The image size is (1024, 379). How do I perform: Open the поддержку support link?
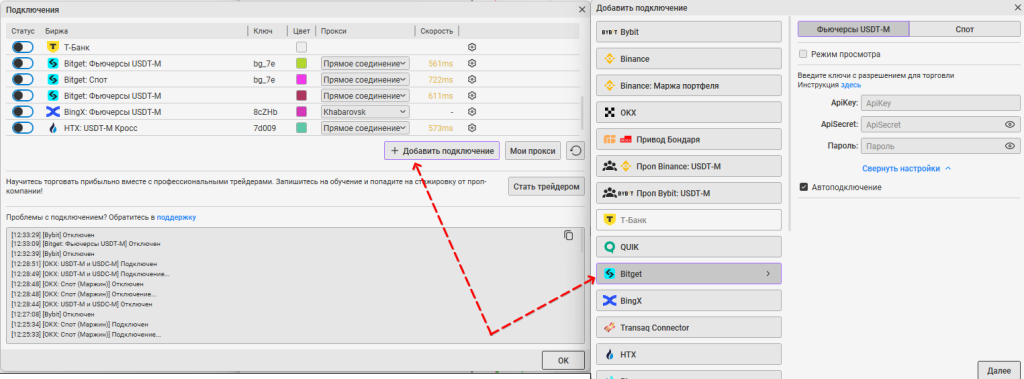pos(176,217)
